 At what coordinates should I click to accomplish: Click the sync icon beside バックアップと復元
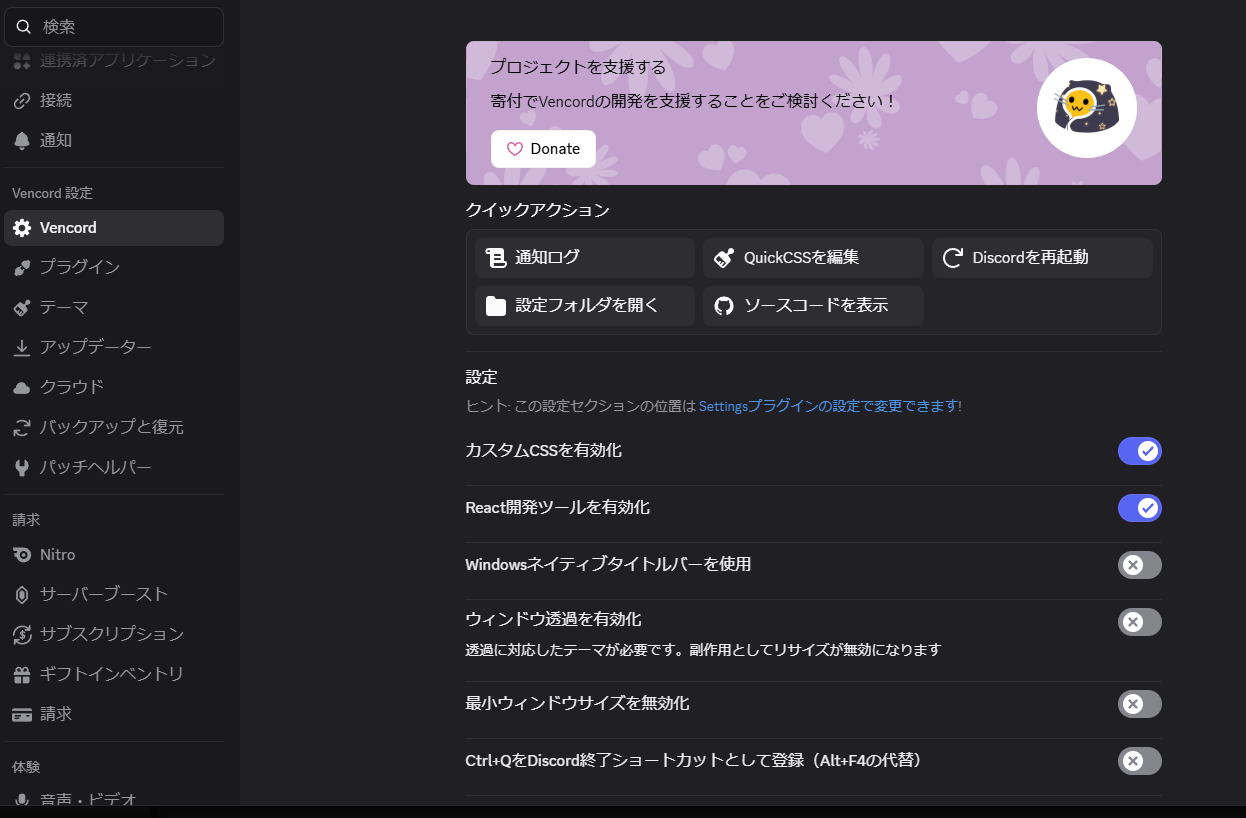[22, 428]
